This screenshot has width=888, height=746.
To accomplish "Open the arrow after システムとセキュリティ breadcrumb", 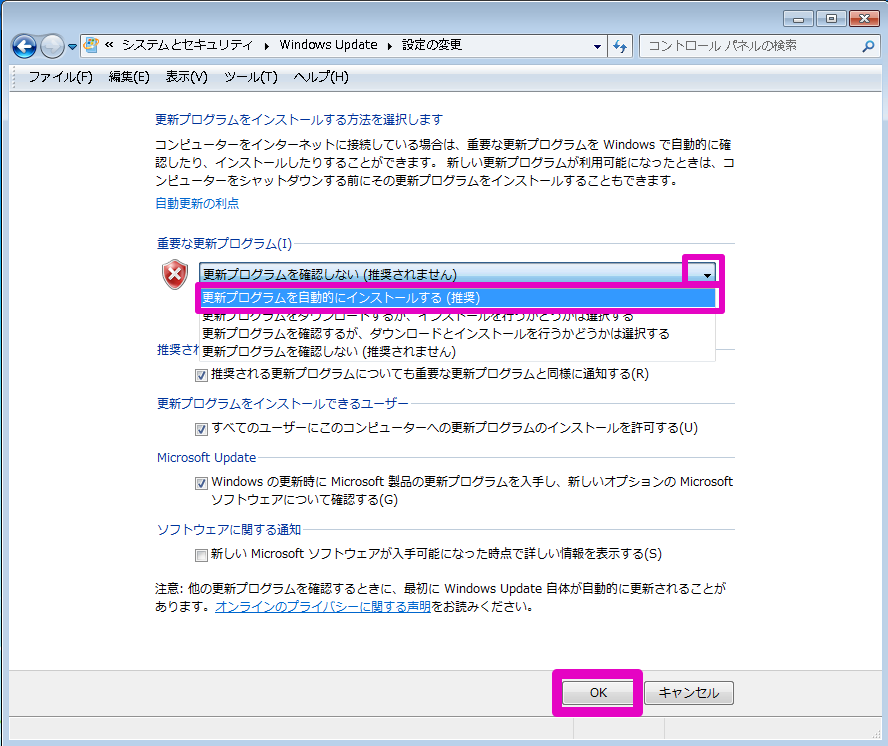I will tap(266, 46).
